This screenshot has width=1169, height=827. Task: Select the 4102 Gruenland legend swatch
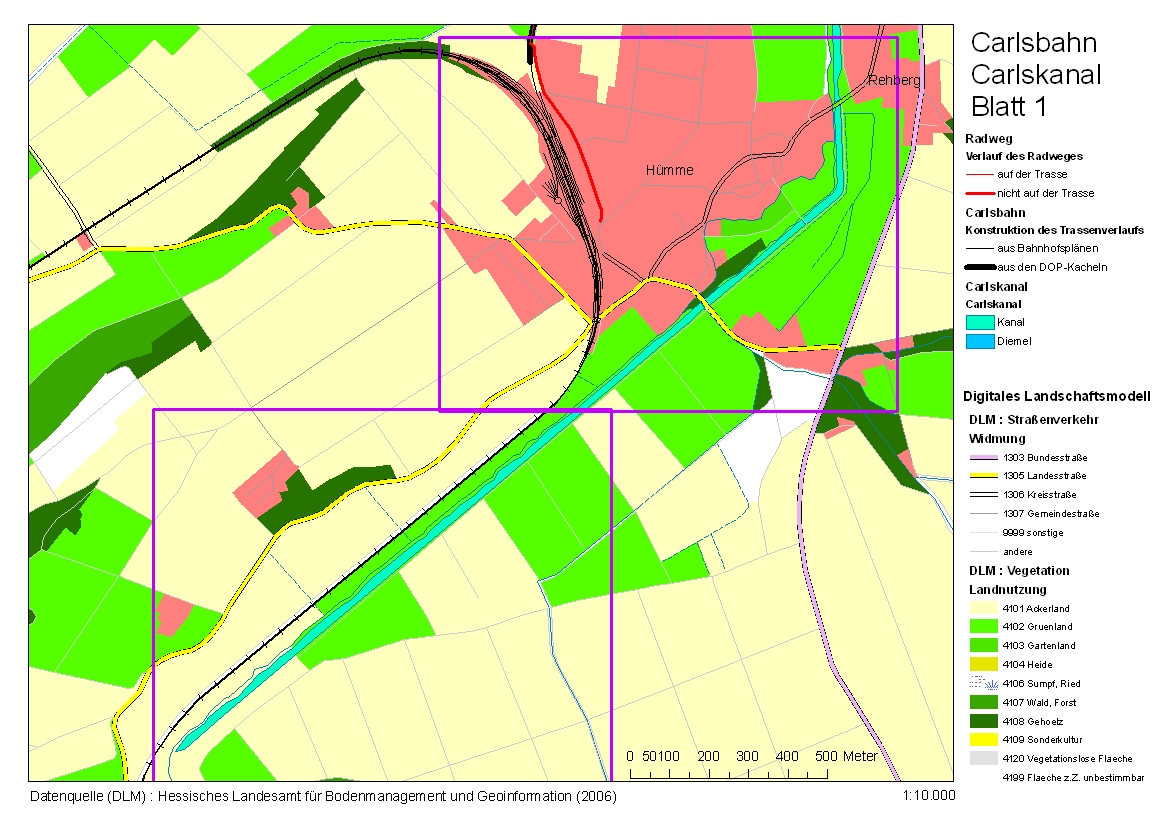[x=981, y=626]
